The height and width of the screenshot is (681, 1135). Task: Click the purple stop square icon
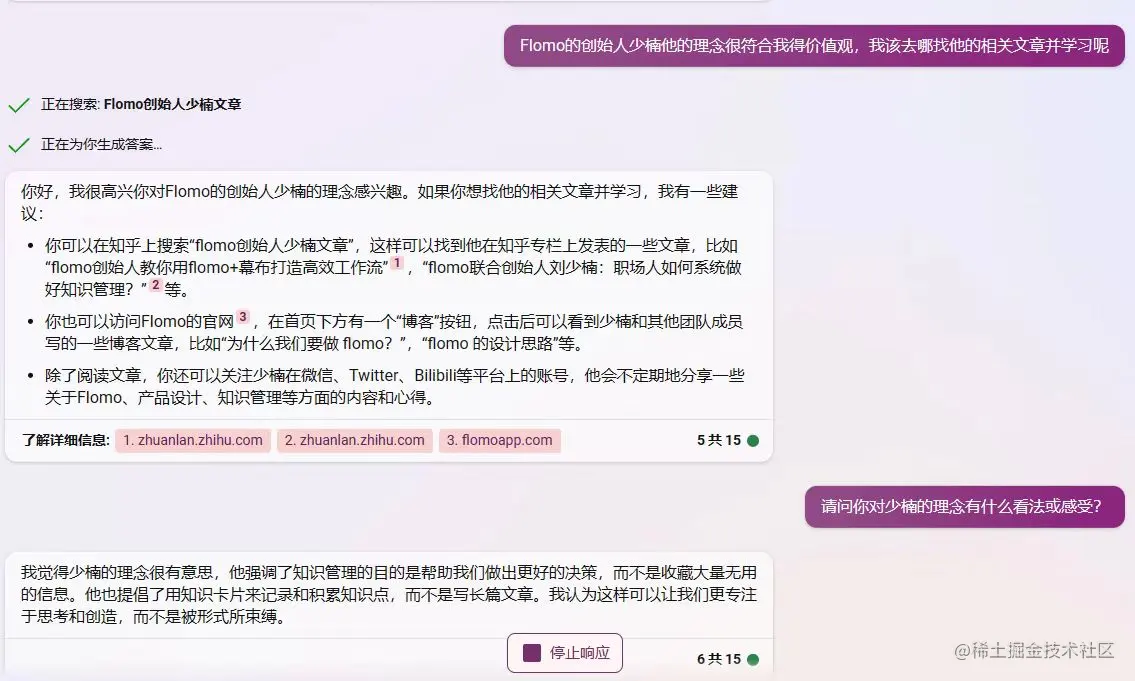pos(532,653)
